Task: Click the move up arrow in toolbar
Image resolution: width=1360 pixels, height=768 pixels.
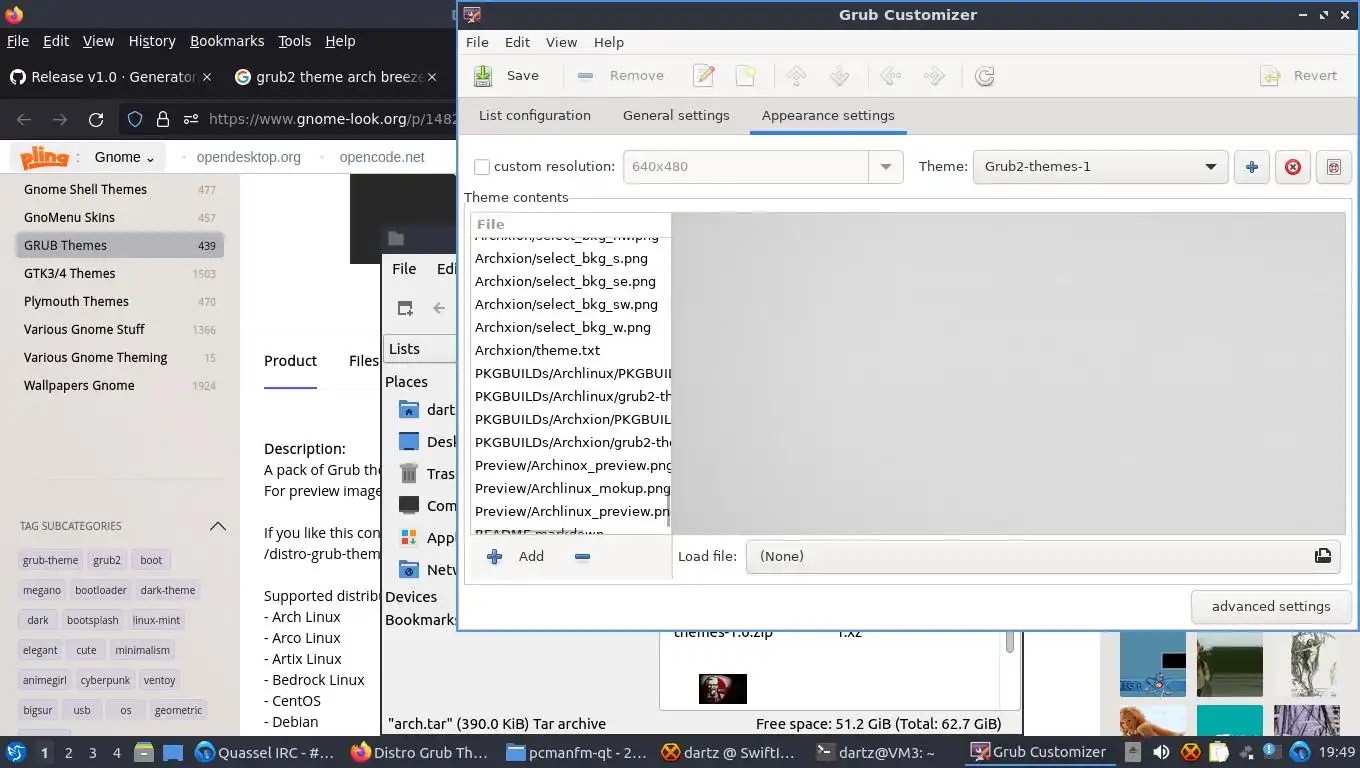Action: point(797,76)
